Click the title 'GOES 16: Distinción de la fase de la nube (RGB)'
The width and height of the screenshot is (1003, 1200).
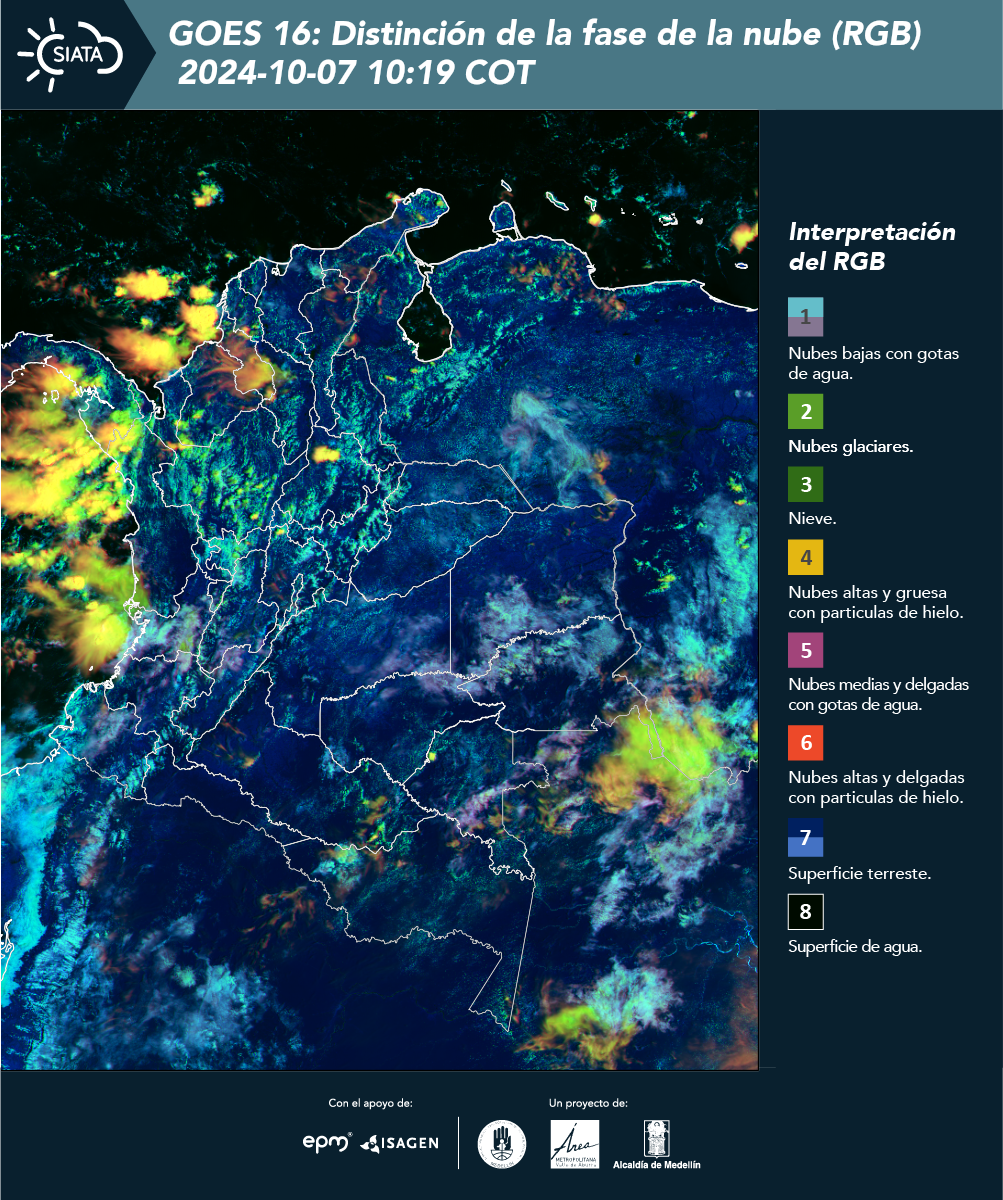pos(545,35)
